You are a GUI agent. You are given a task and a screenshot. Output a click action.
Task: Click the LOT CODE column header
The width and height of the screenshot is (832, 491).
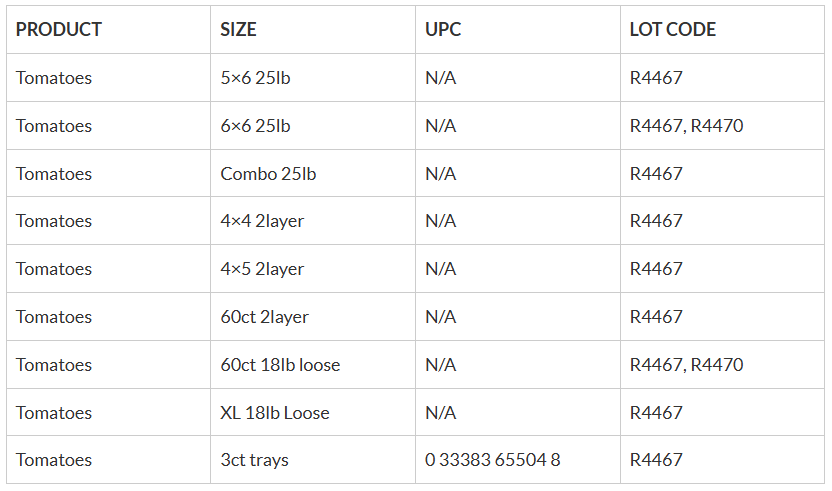tap(672, 29)
